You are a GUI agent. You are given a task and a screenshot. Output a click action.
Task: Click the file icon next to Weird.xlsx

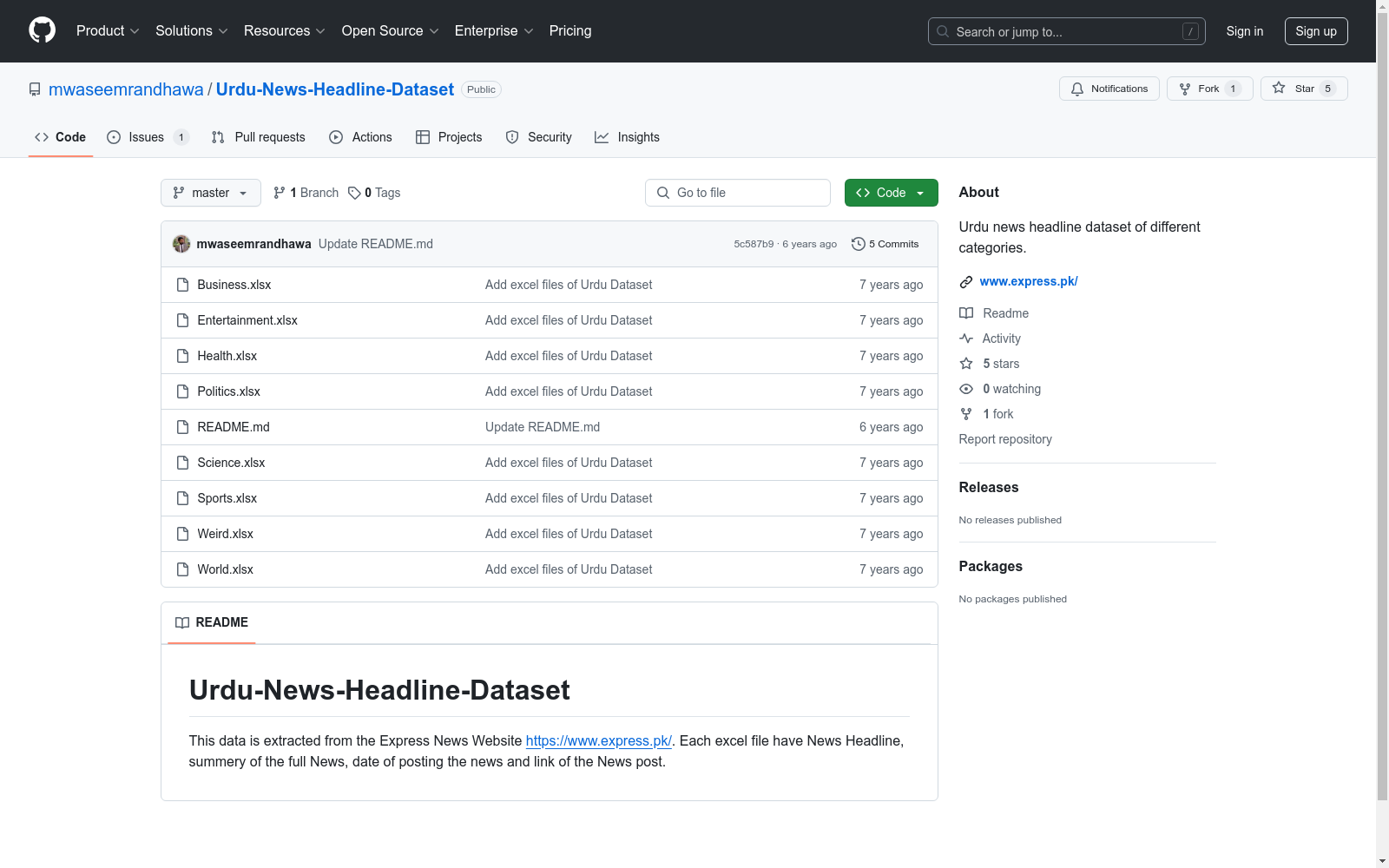tap(182, 534)
